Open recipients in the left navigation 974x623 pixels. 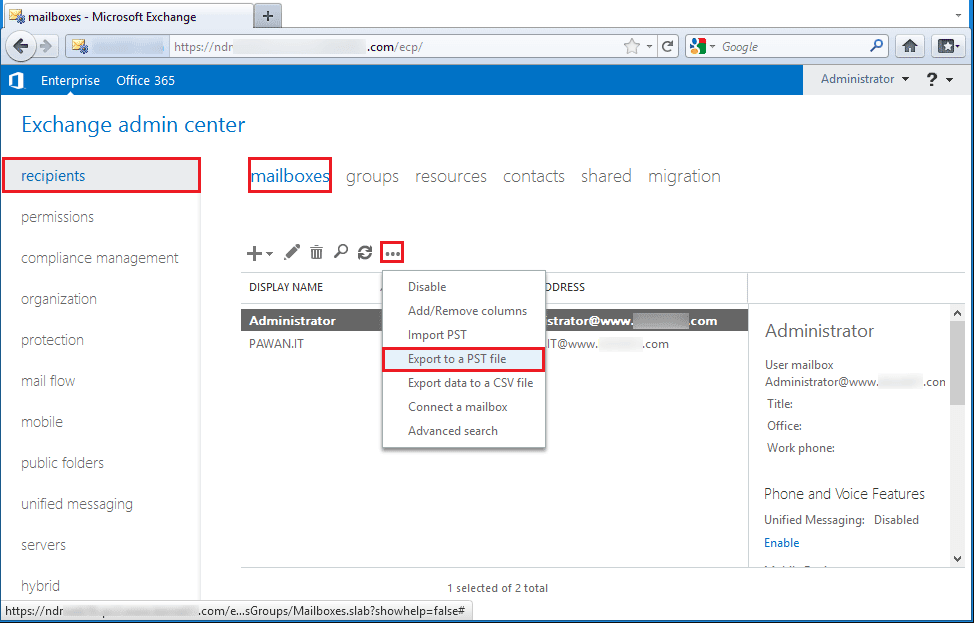(102, 176)
